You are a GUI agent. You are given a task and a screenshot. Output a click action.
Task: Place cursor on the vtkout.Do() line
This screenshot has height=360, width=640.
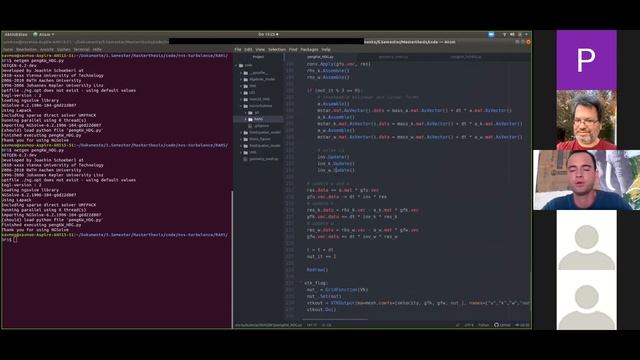click(x=321, y=309)
